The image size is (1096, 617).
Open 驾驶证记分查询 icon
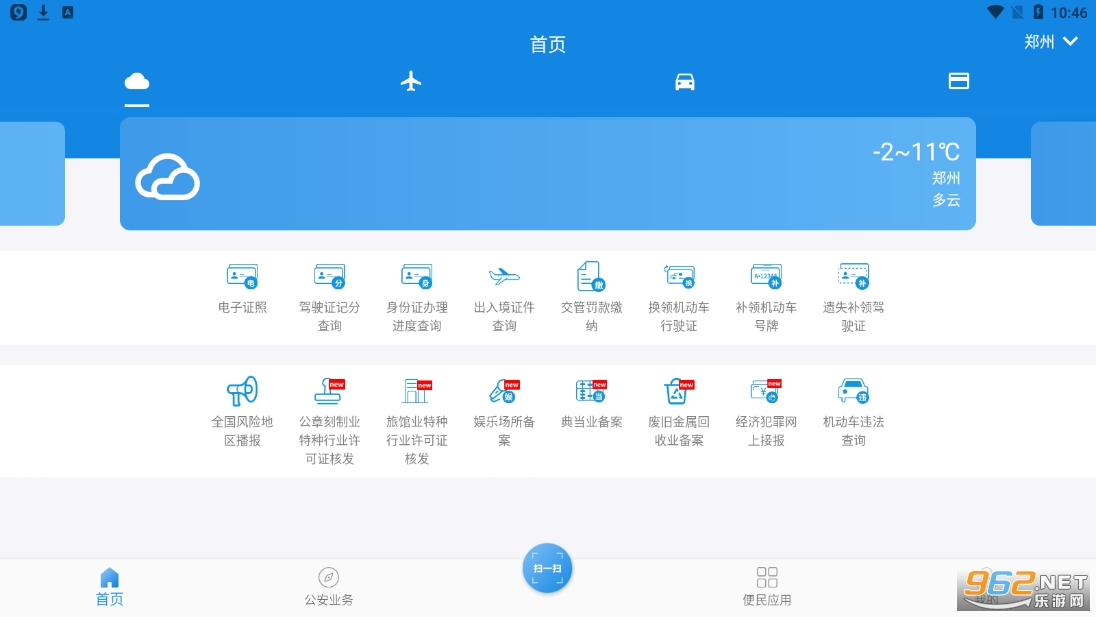tap(329, 277)
